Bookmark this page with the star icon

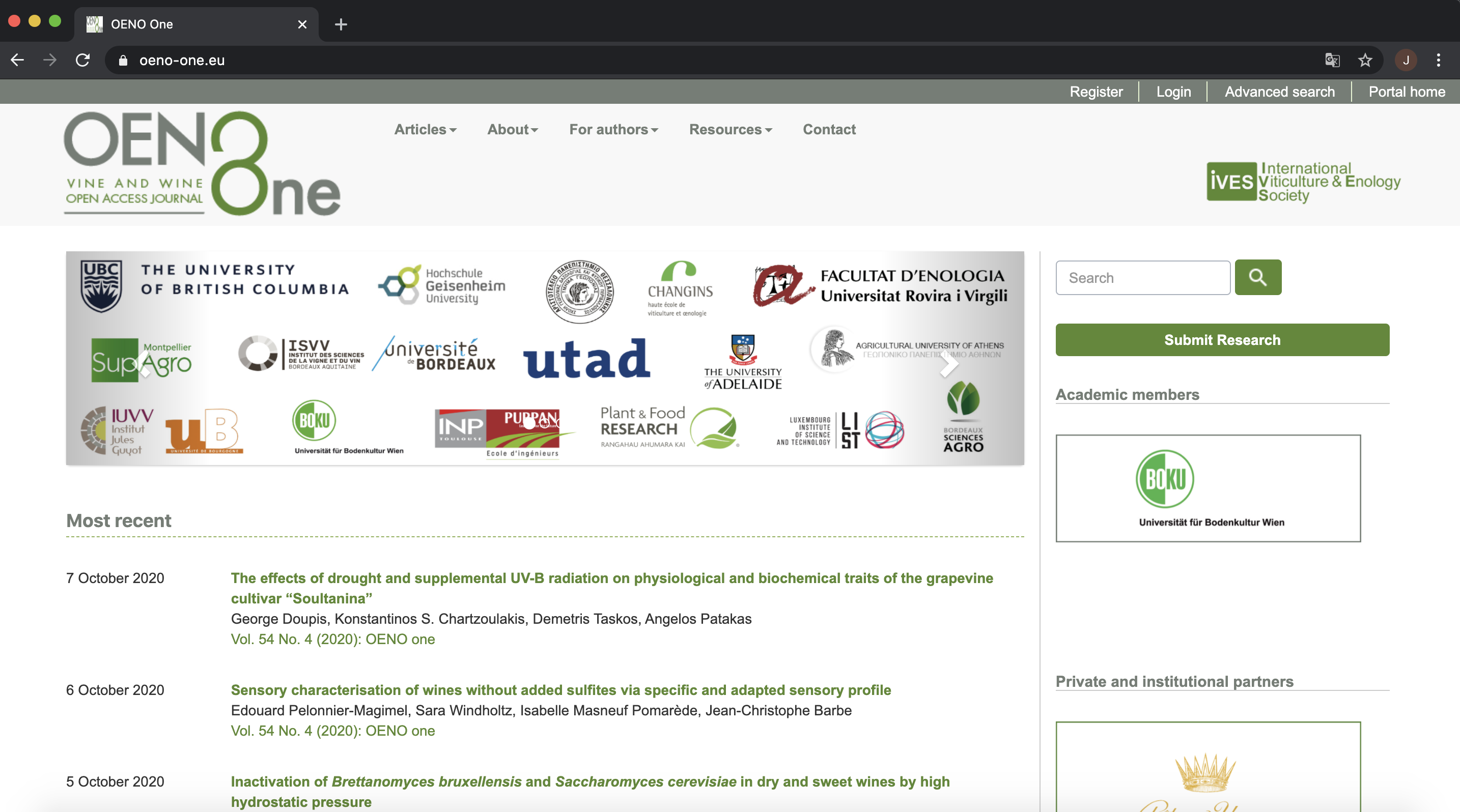coord(1365,60)
